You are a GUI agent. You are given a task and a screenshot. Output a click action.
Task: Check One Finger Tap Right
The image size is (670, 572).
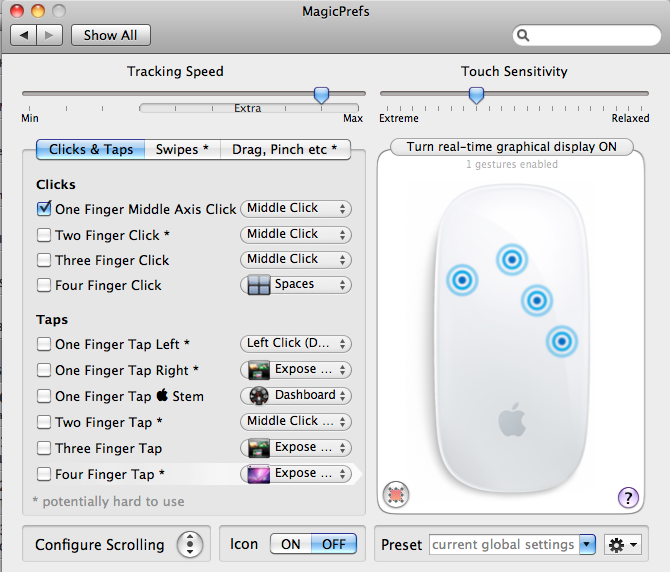point(44,370)
